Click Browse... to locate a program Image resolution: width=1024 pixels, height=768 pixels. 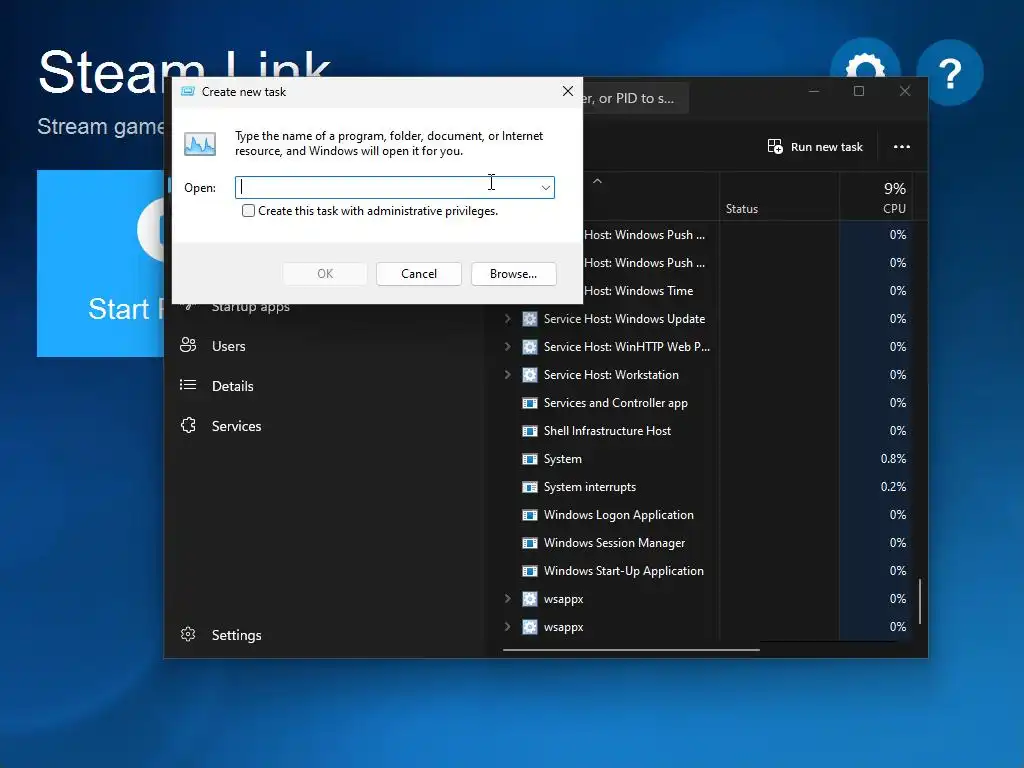point(513,274)
